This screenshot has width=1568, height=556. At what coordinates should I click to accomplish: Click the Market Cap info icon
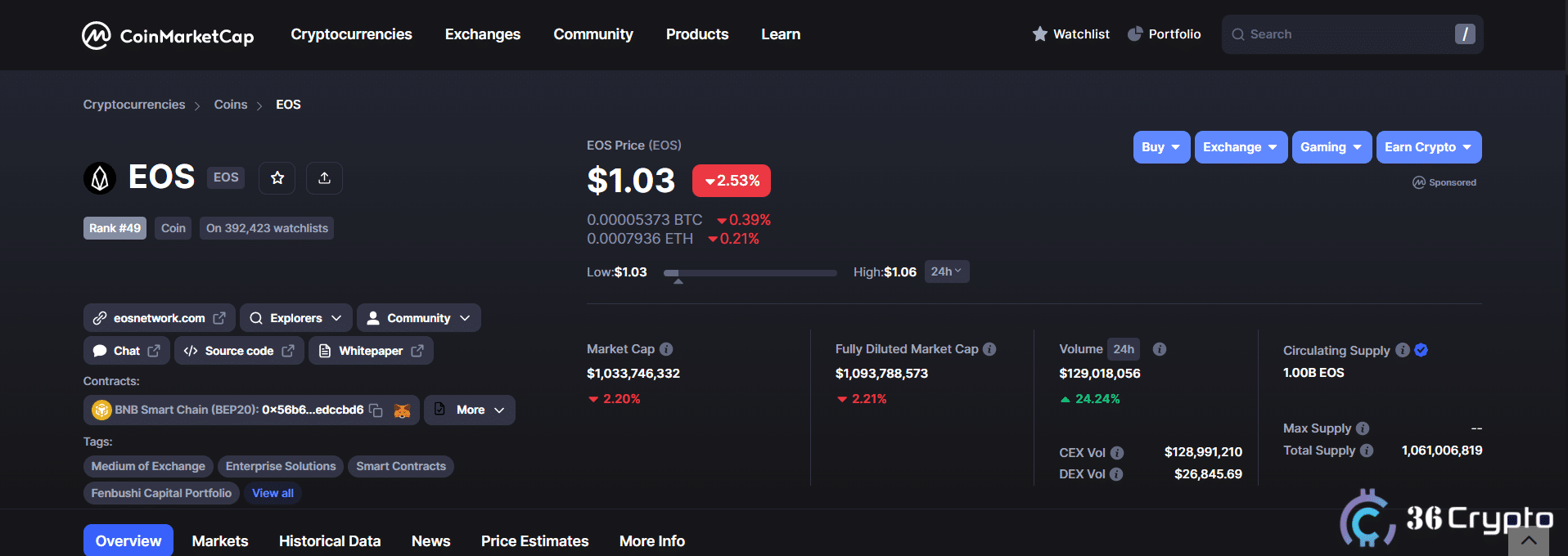tap(666, 349)
